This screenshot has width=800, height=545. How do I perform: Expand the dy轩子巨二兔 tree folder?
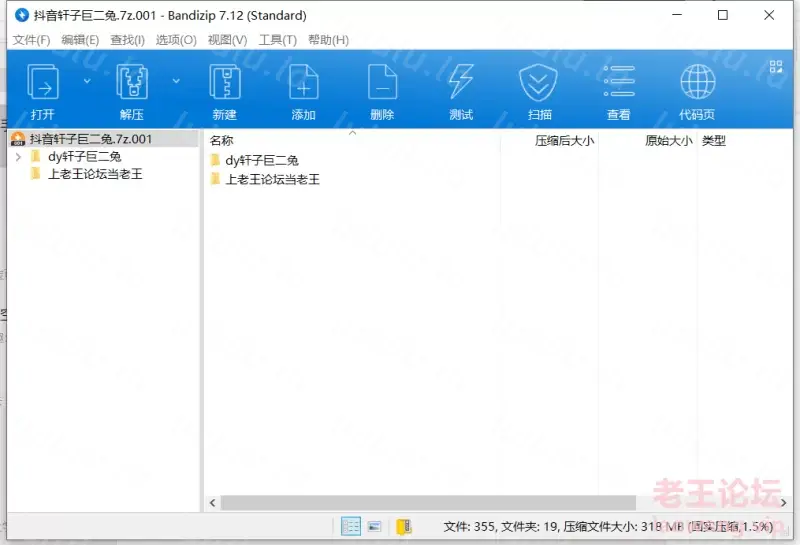coord(18,157)
